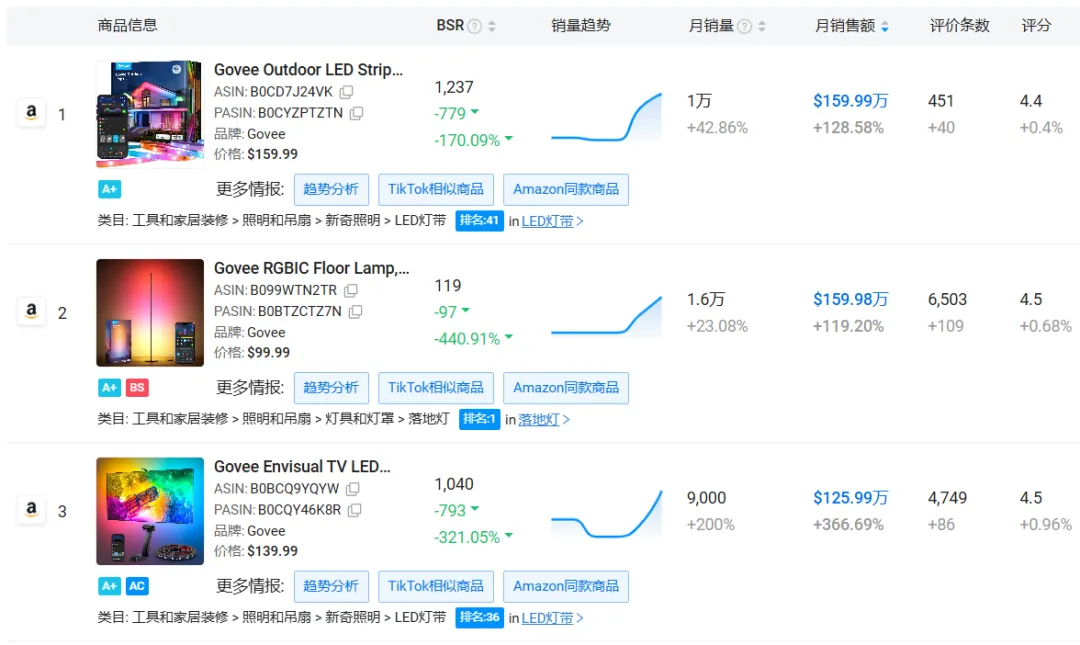The image size is (1080, 645).
Task: Click A+ badge under Govee Envisual TV LED
Action: [110, 586]
